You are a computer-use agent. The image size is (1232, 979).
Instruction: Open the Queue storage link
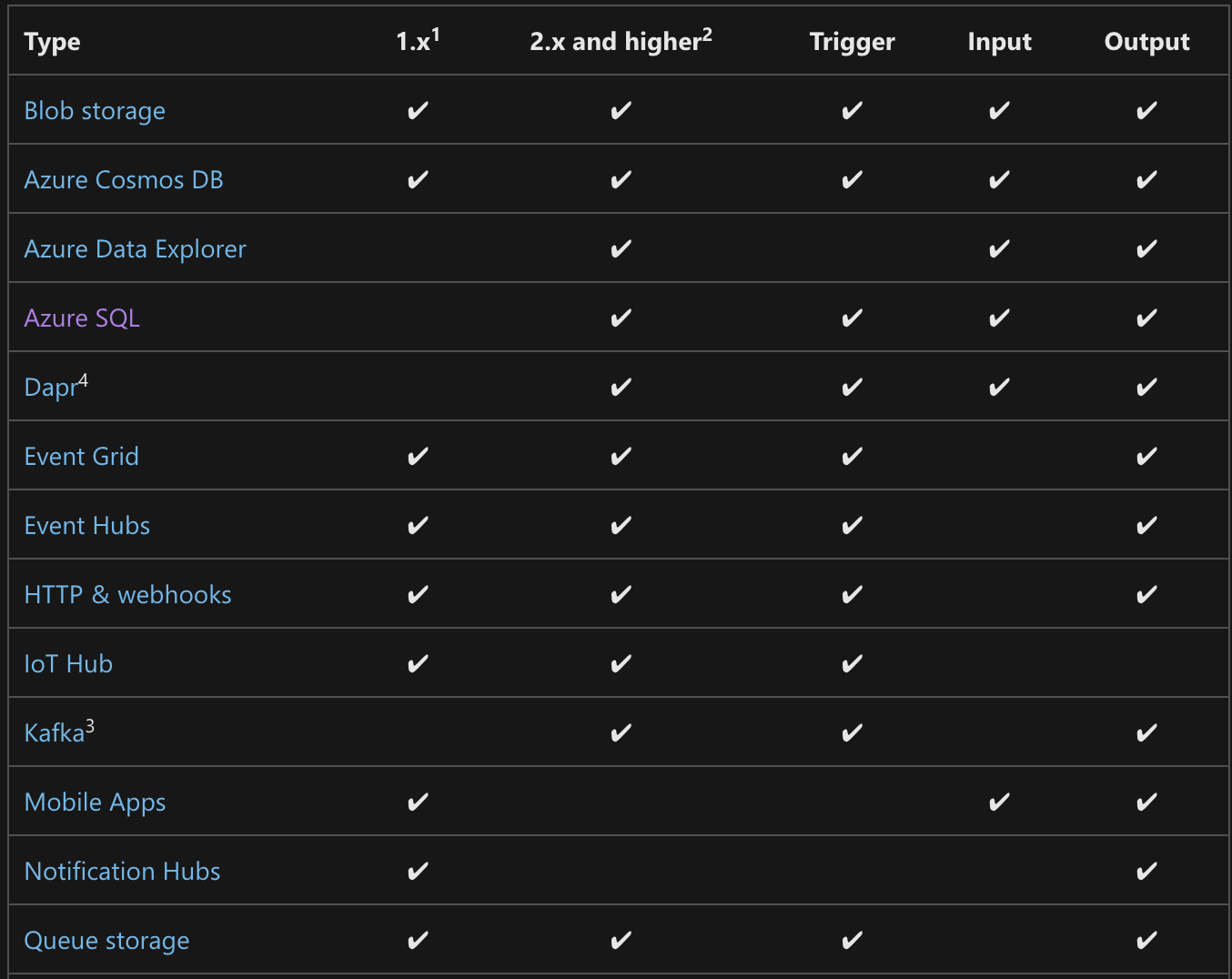107,941
